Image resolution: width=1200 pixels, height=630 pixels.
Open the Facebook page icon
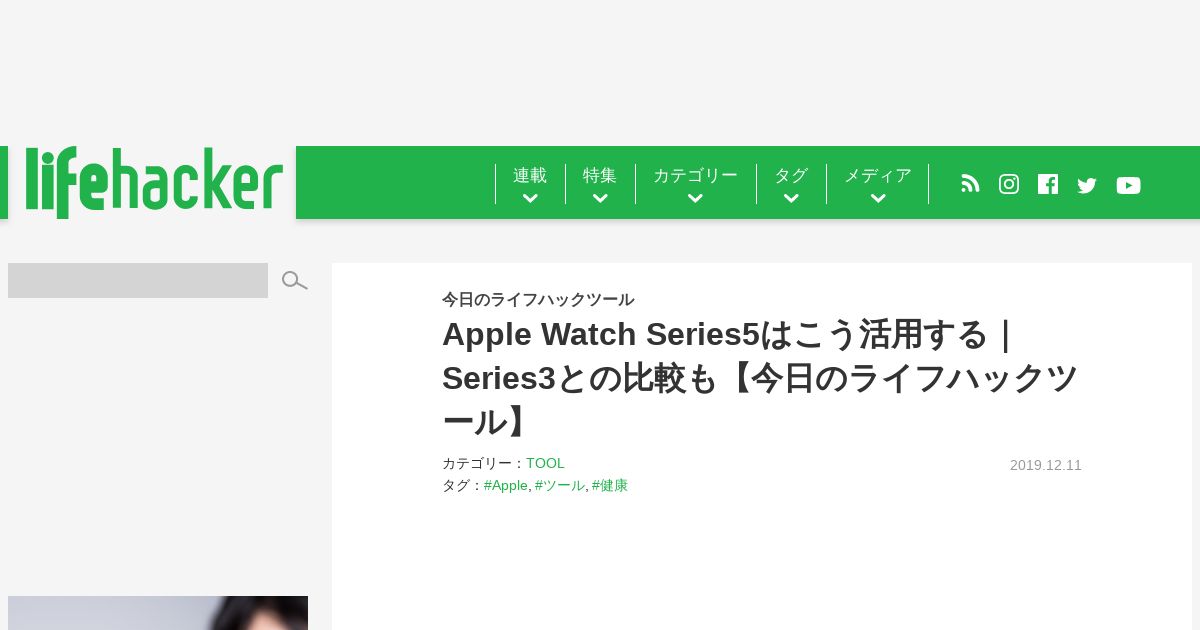pos(1048,184)
